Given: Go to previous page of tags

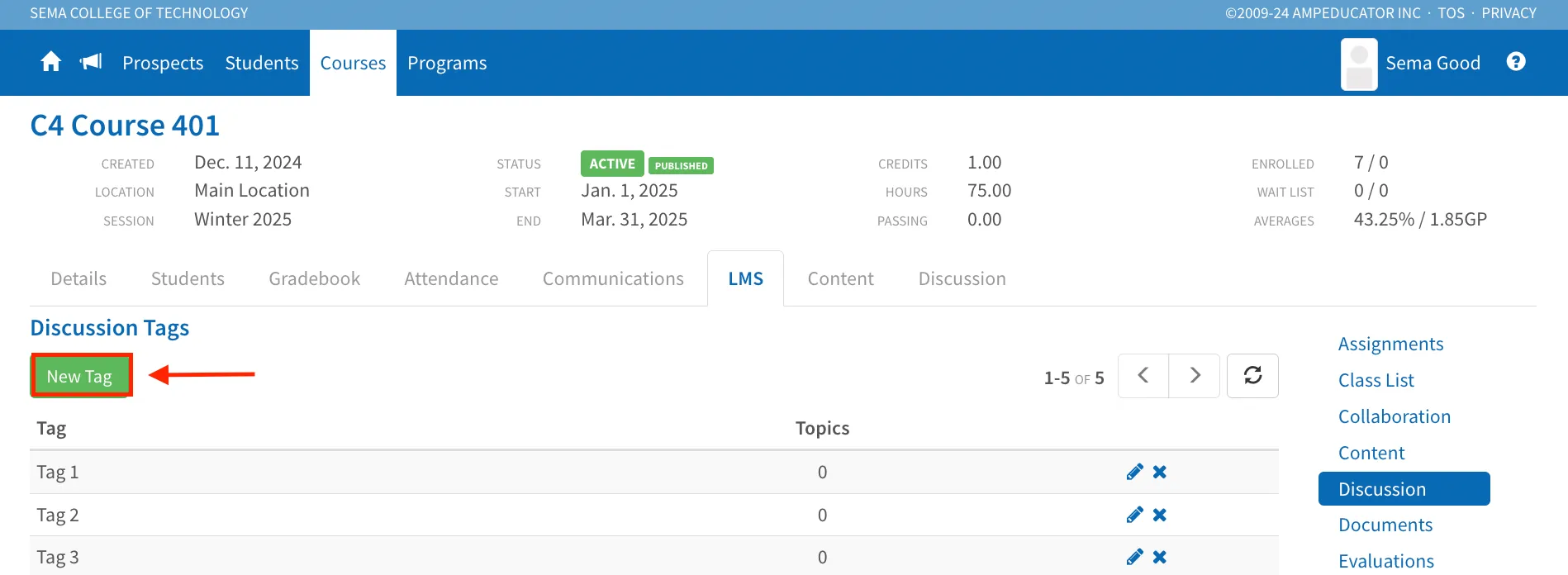Looking at the screenshot, I should [1143, 376].
